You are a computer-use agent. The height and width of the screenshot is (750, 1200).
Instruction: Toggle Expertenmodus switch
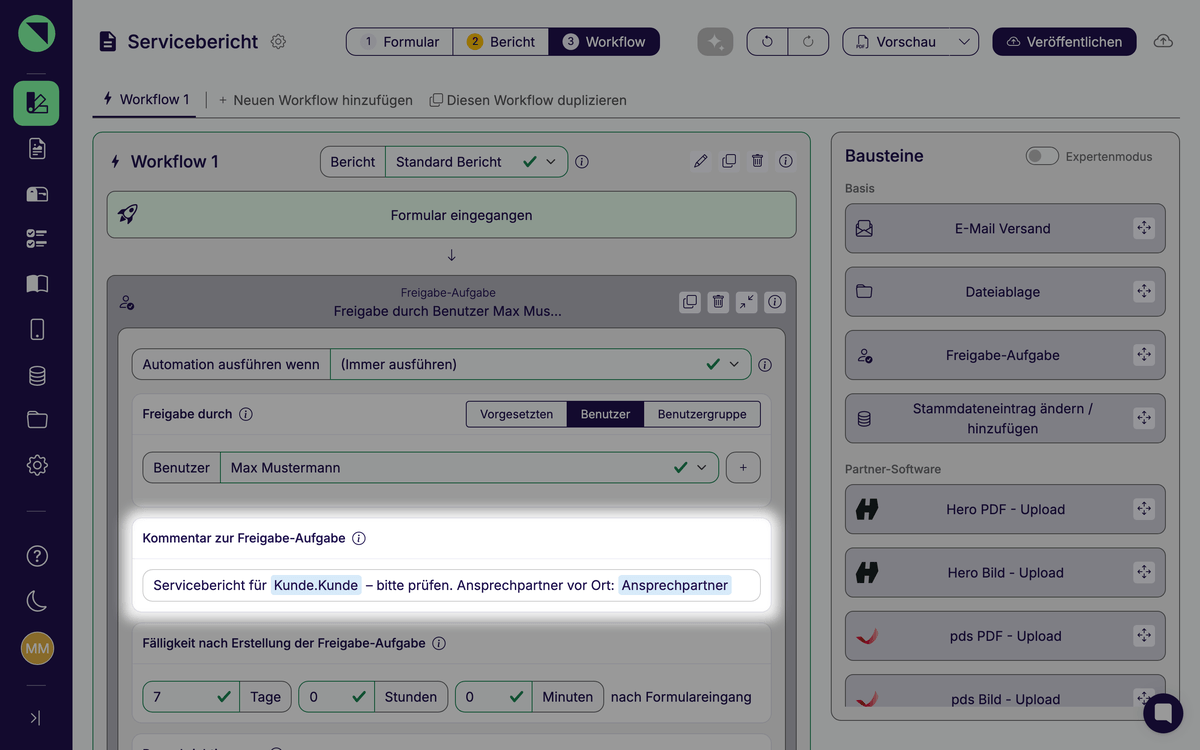point(1042,156)
